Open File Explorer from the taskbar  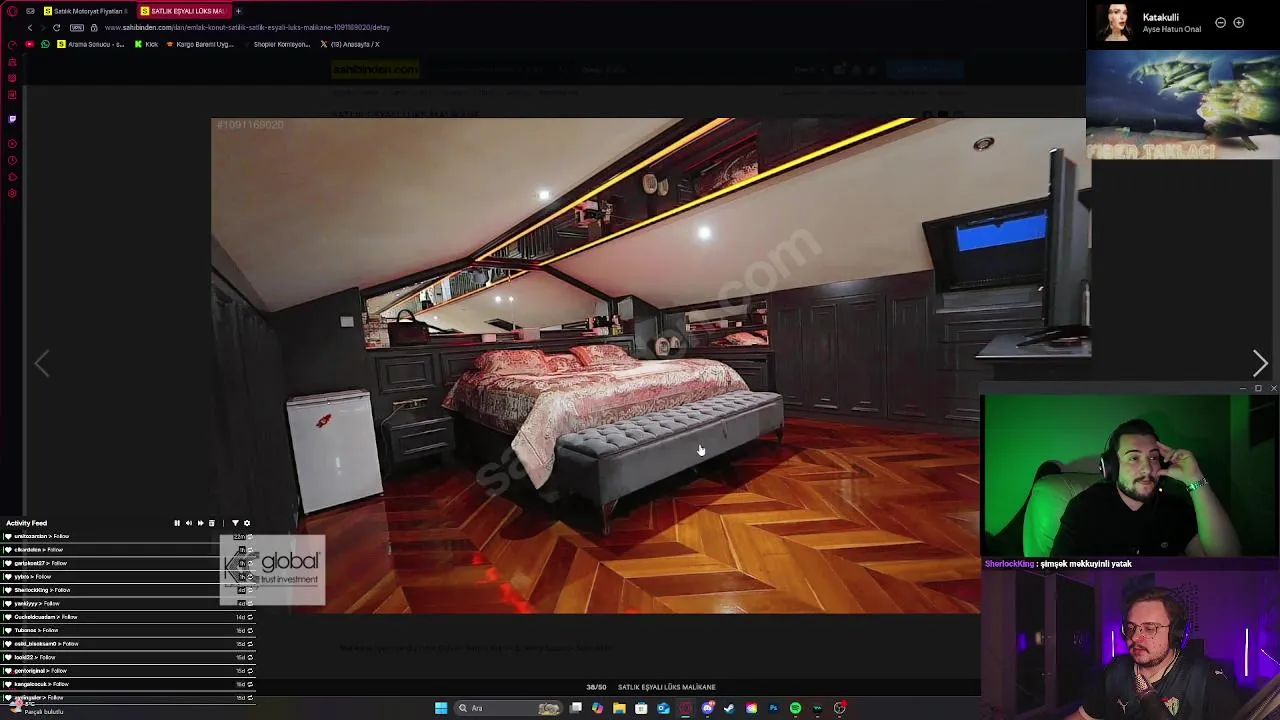[619, 708]
